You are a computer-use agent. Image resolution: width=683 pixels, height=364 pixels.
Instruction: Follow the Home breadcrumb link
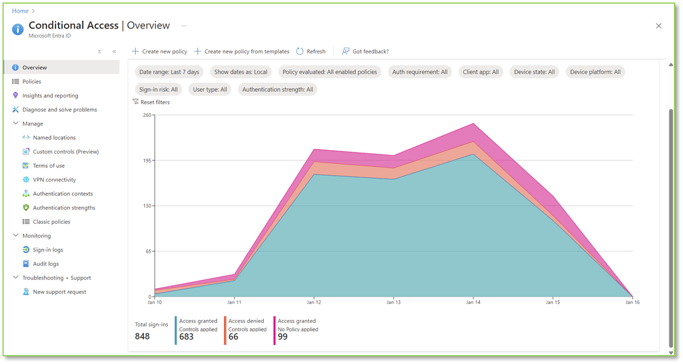20,11
